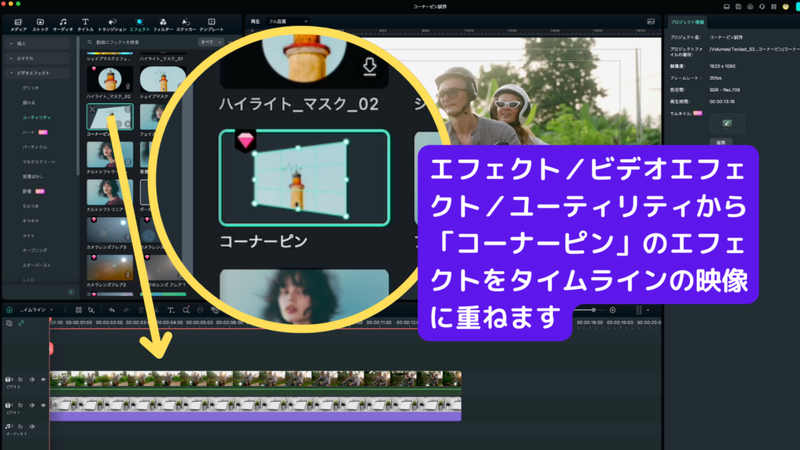800x450 pixels.
Task: Open the テンプレート templates tab
Action: point(211,25)
